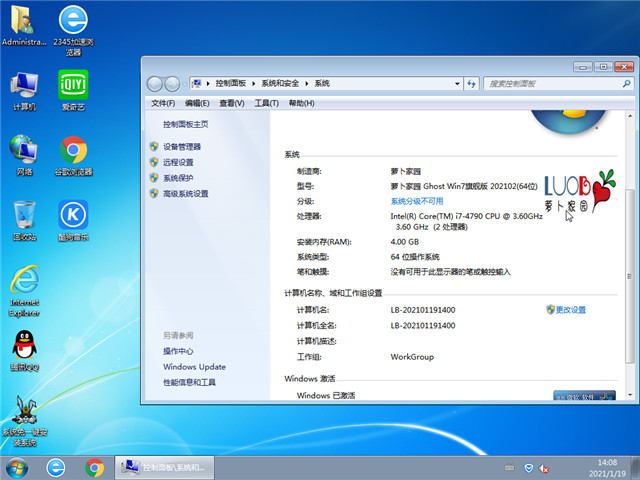The height and width of the screenshot is (480, 640).
Task: Click shield icon beside 设备管理器
Action: (x=154, y=147)
